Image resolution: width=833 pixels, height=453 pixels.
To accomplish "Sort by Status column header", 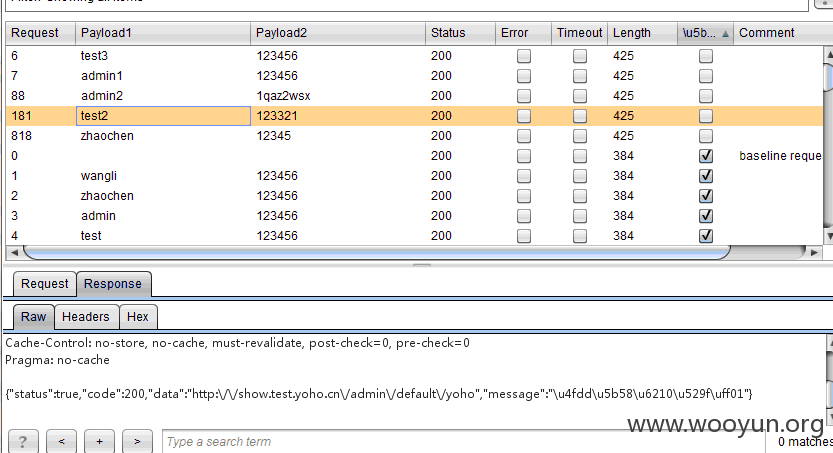I will (x=460, y=33).
